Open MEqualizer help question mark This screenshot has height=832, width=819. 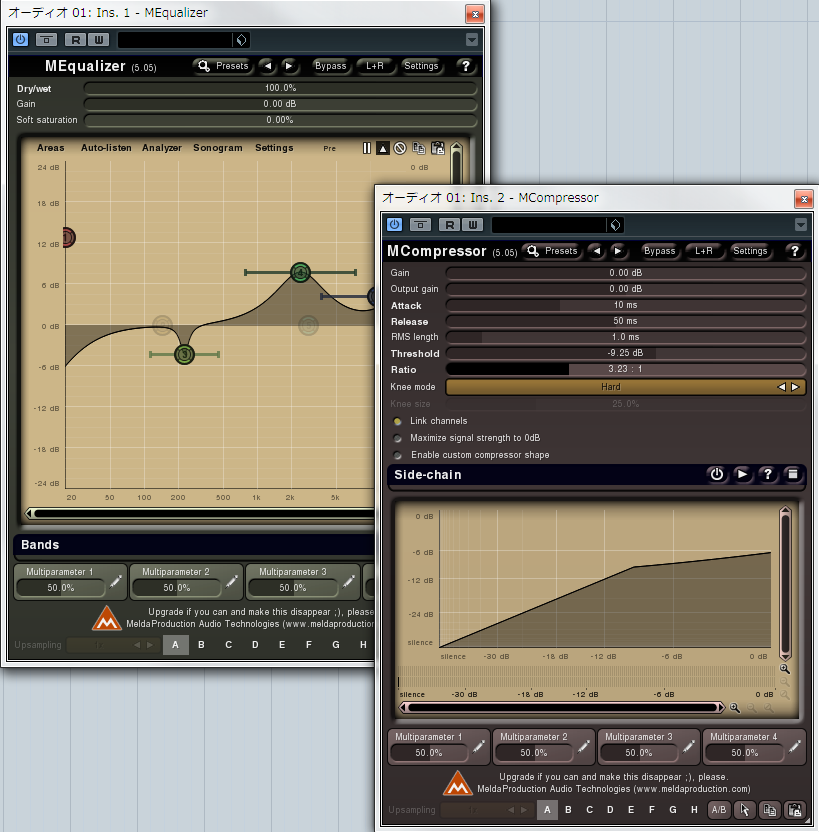click(x=466, y=66)
